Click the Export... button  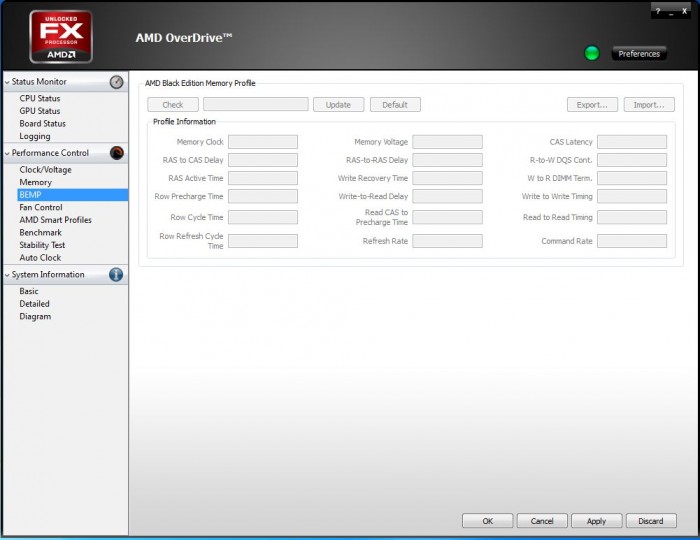(x=592, y=105)
